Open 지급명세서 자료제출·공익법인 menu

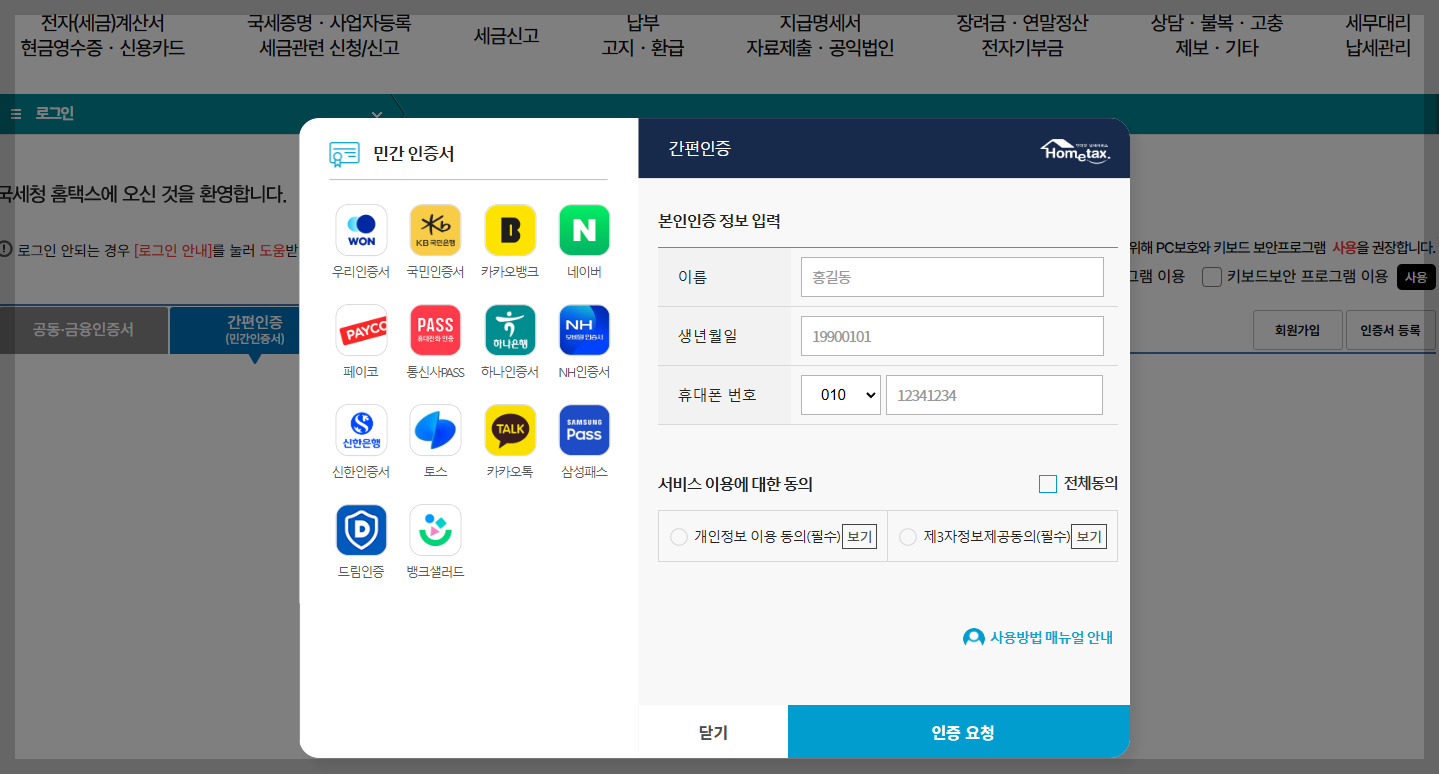820,36
